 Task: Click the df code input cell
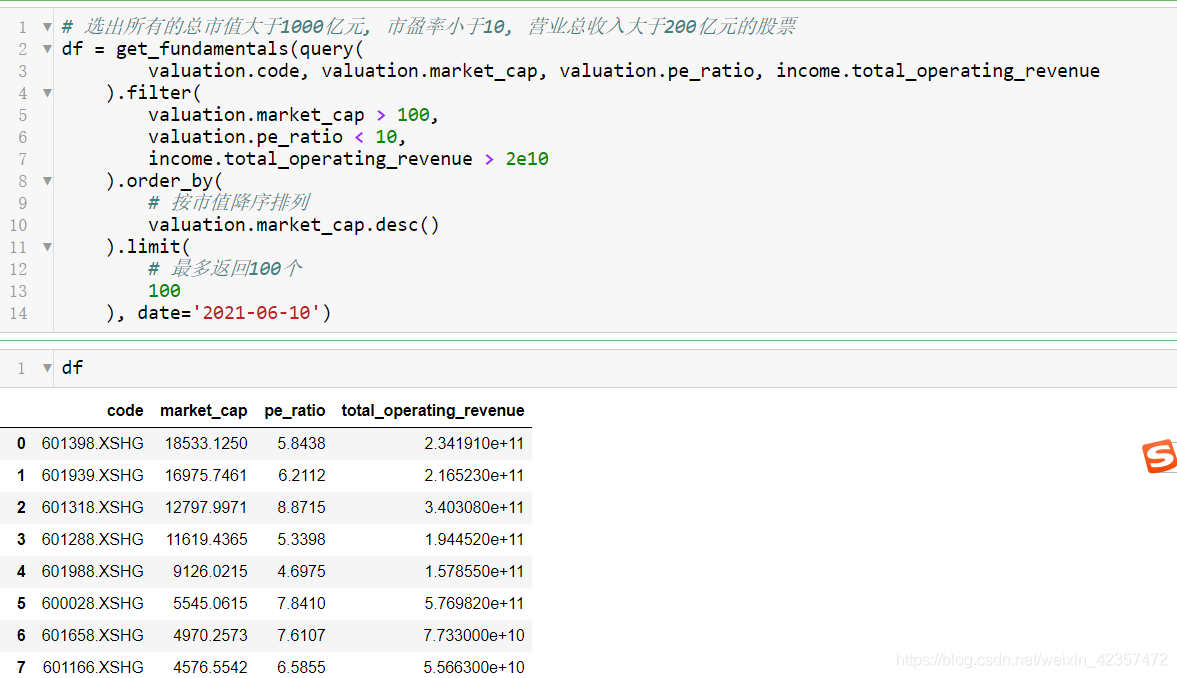pos(615,368)
